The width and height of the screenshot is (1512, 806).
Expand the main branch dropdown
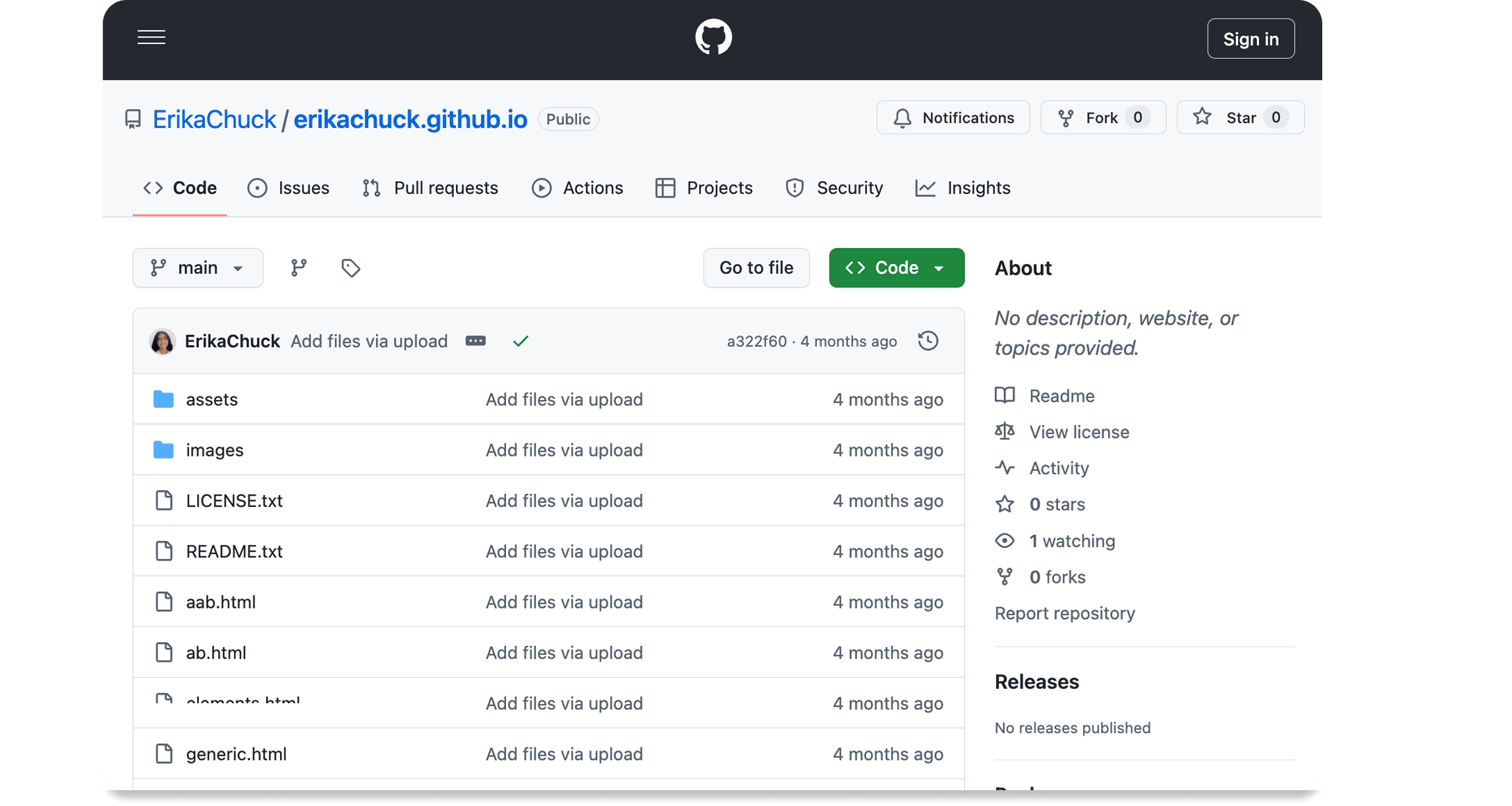pos(198,267)
